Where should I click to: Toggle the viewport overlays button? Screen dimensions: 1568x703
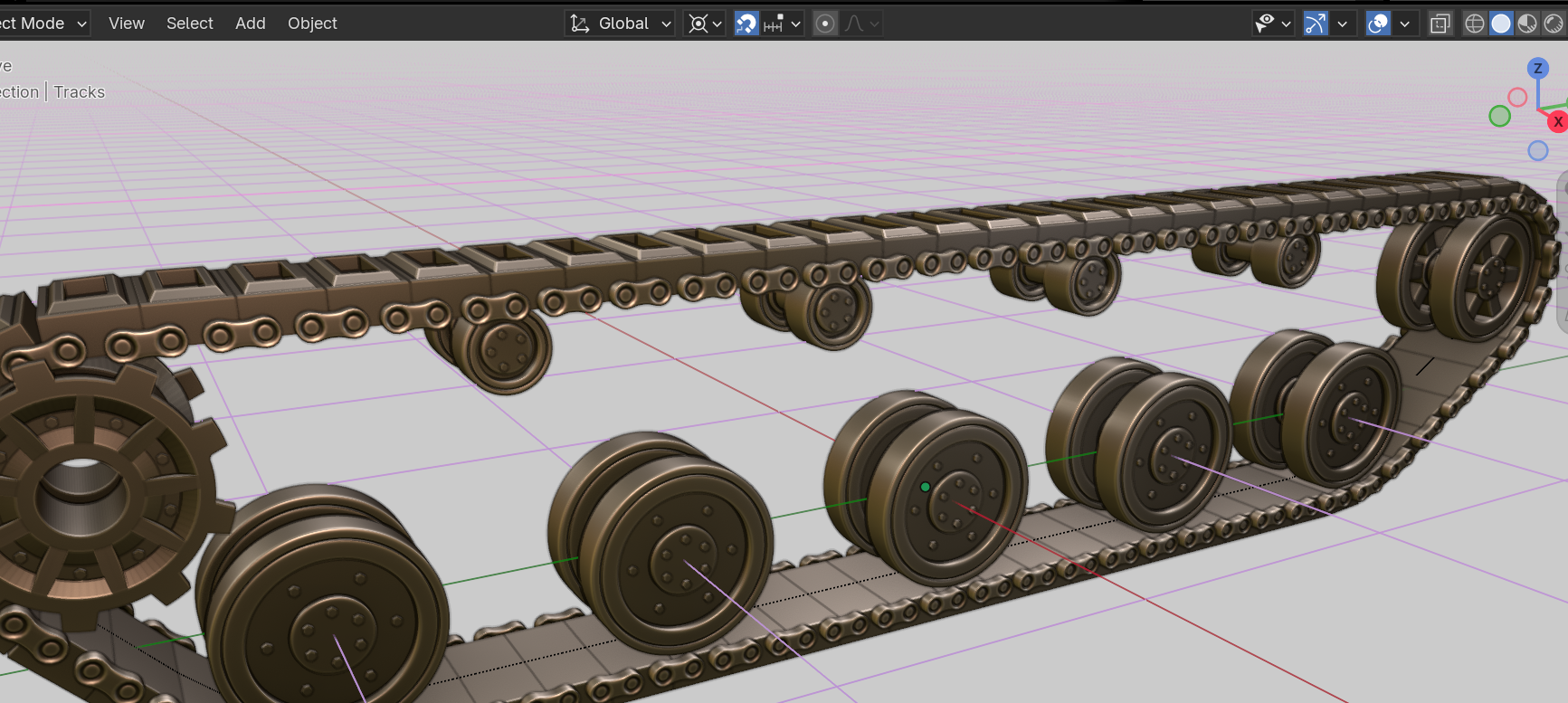[x=1378, y=24]
